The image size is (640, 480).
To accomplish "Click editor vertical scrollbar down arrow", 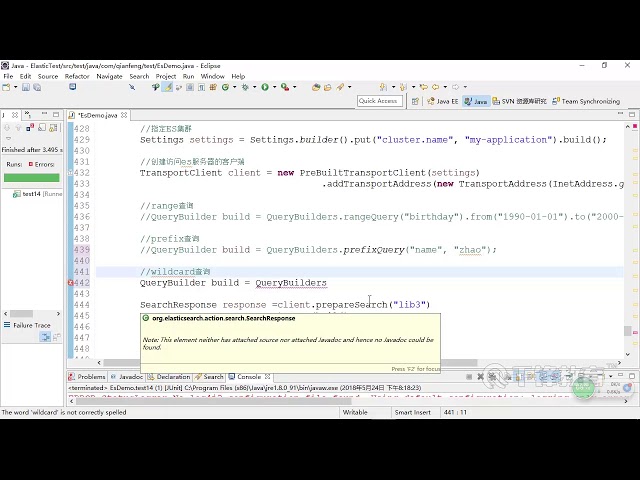I will click(628, 354).
